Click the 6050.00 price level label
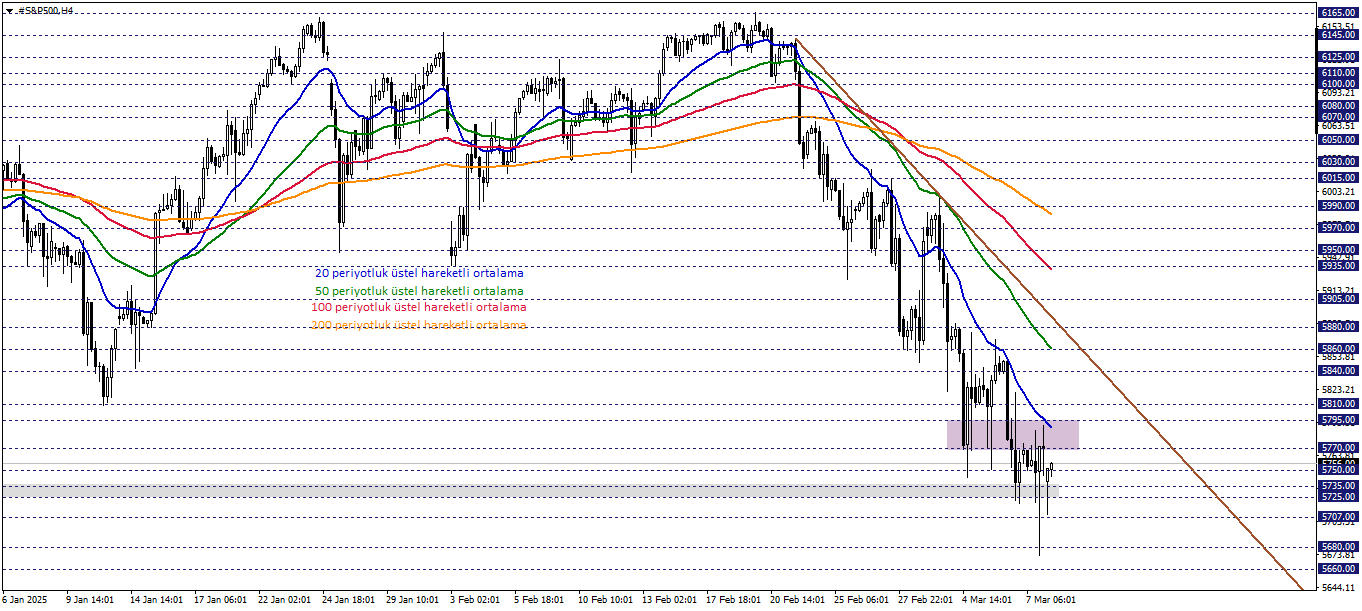The width and height of the screenshot is (1362, 611). [x=1337, y=140]
